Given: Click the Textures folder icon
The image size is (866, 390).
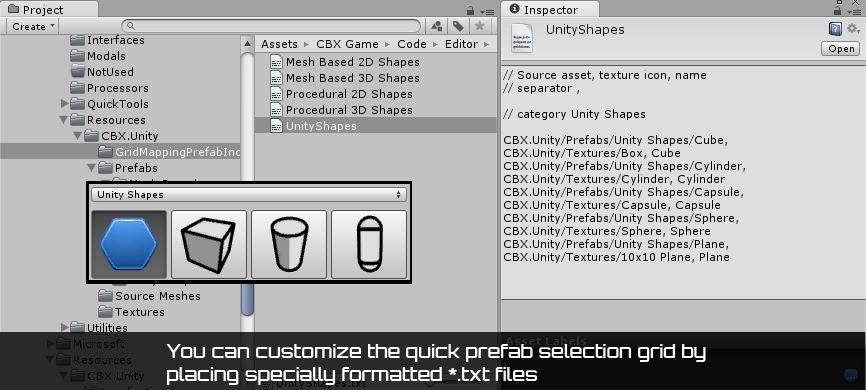Looking at the screenshot, I should pyautogui.click(x=105, y=312).
